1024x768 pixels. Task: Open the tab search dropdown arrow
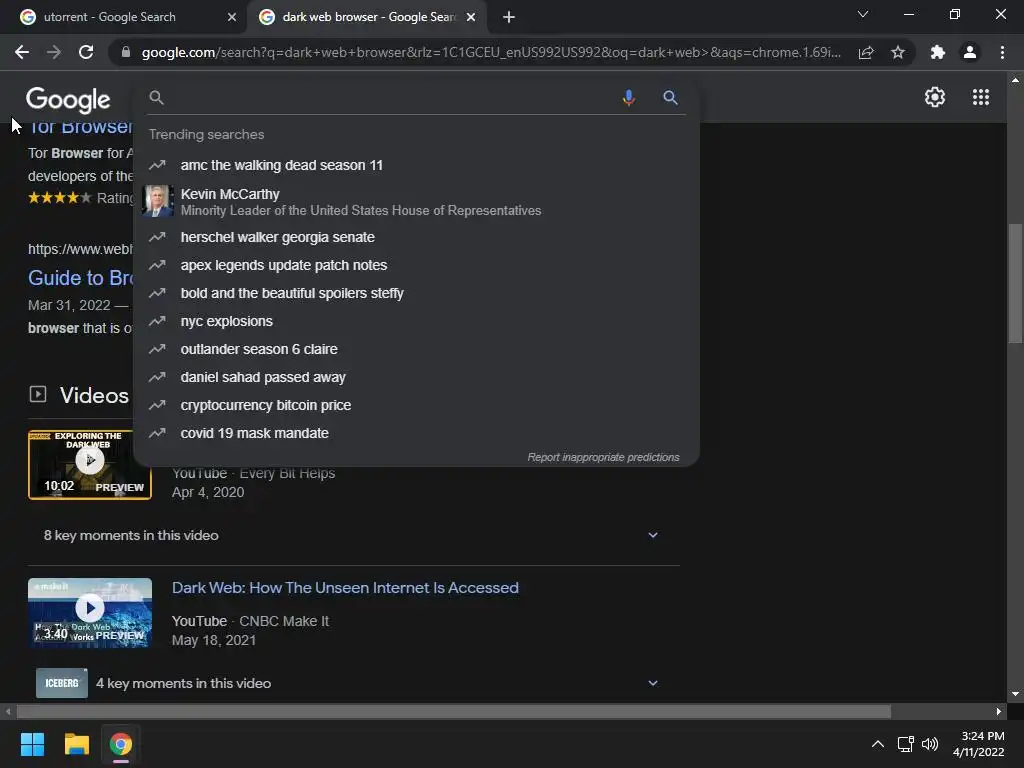[x=863, y=14]
